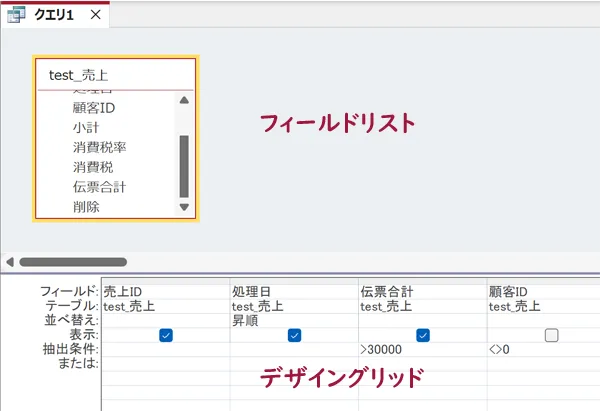
Task: Click the vertical scrollbar thumb in field list
Action: point(183,165)
